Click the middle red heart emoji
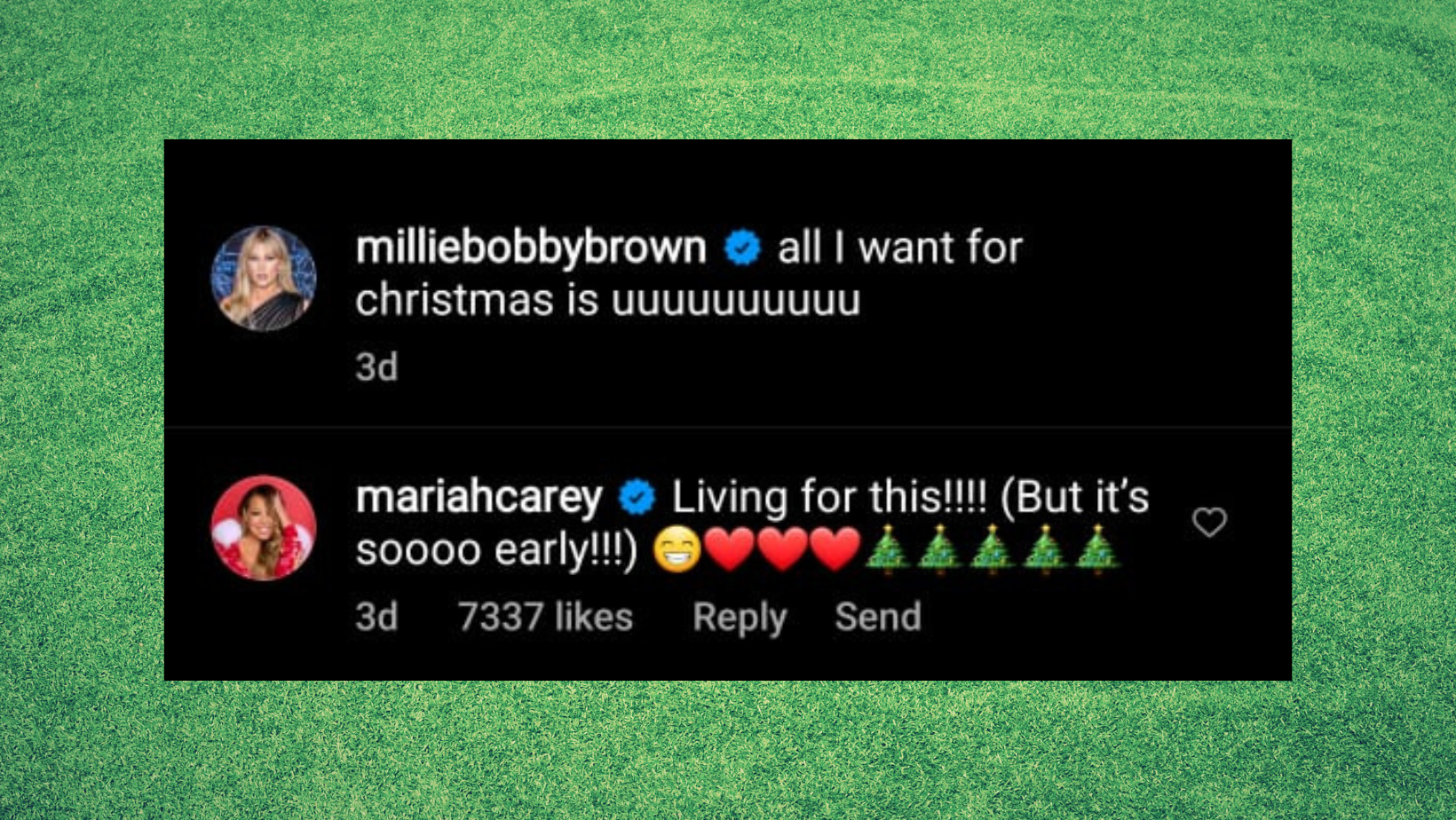The width and height of the screenshot is (1456, 820). pos(783,549)
